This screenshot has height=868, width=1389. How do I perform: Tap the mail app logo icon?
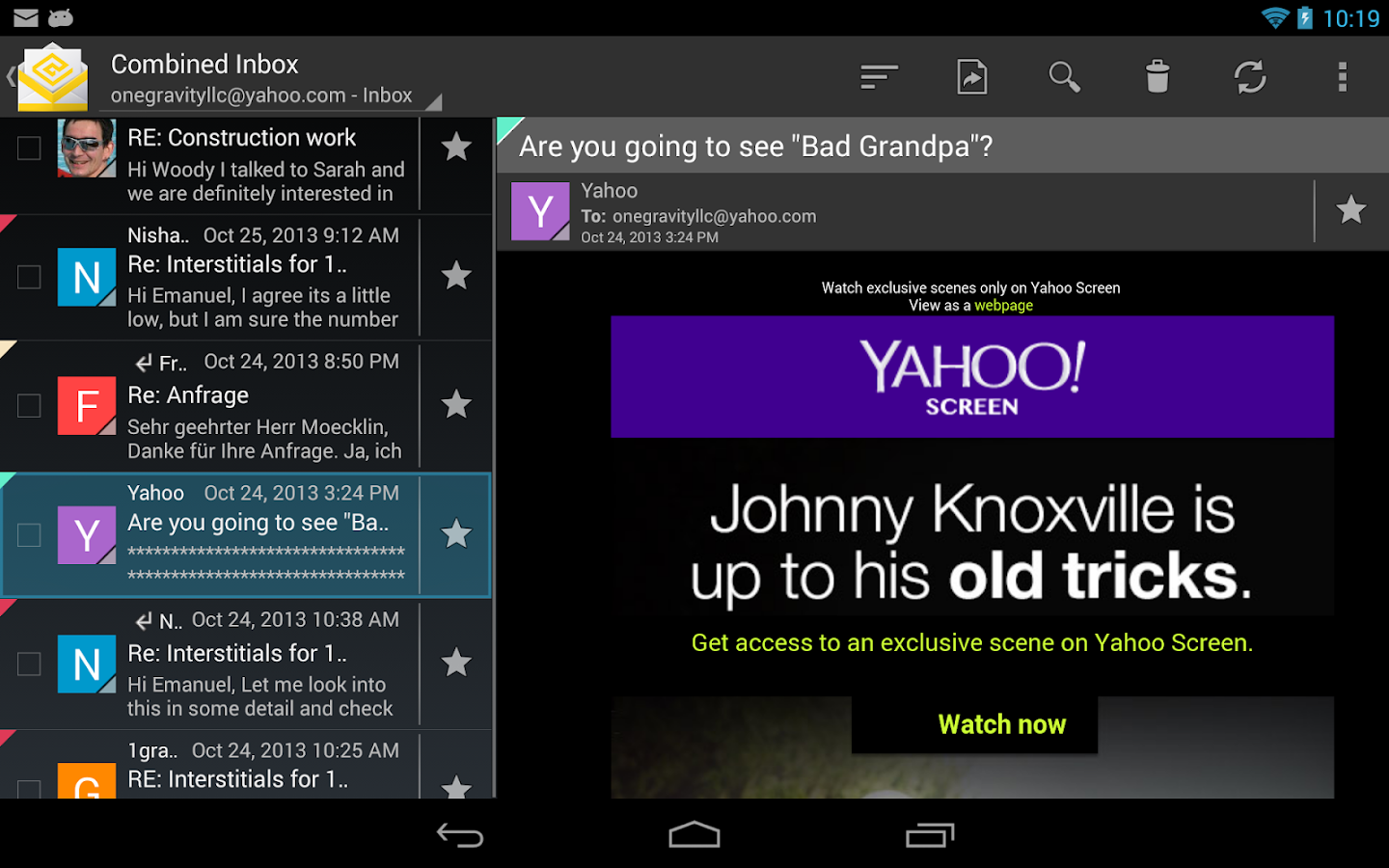click(53, 76)
